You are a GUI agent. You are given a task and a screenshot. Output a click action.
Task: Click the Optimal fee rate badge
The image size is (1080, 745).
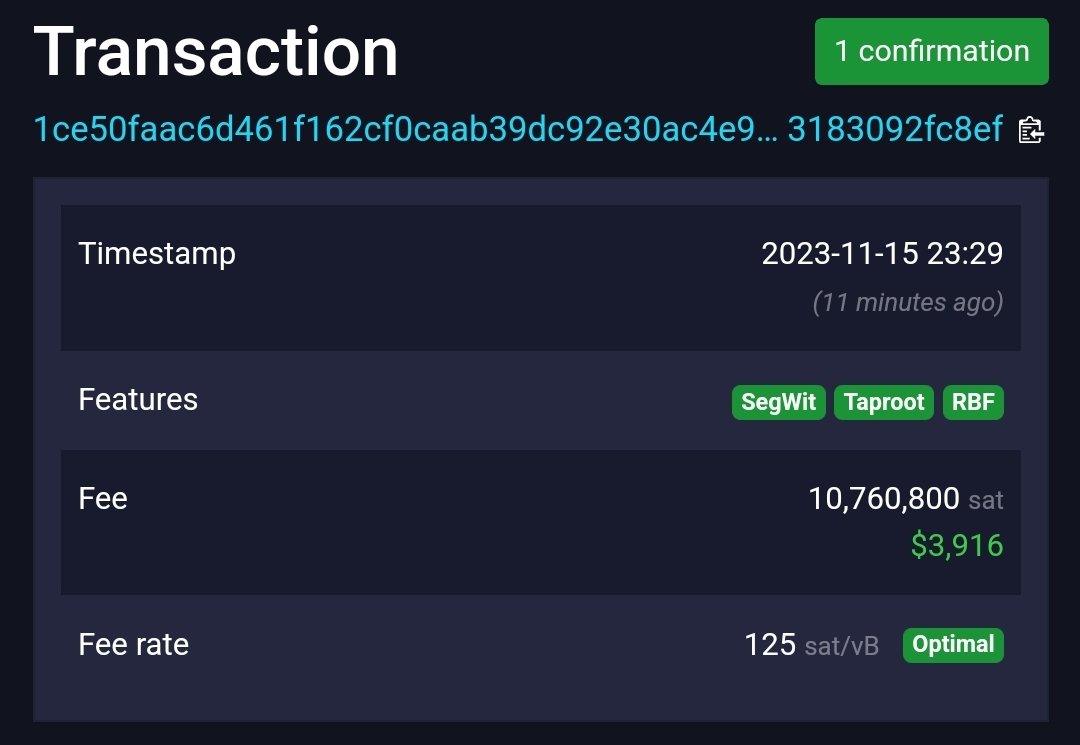pos(953,645)
